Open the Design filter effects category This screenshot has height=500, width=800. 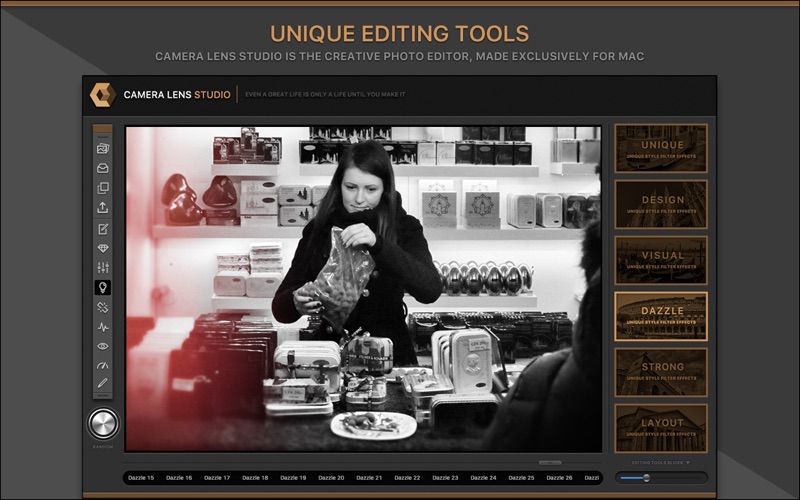661,204
